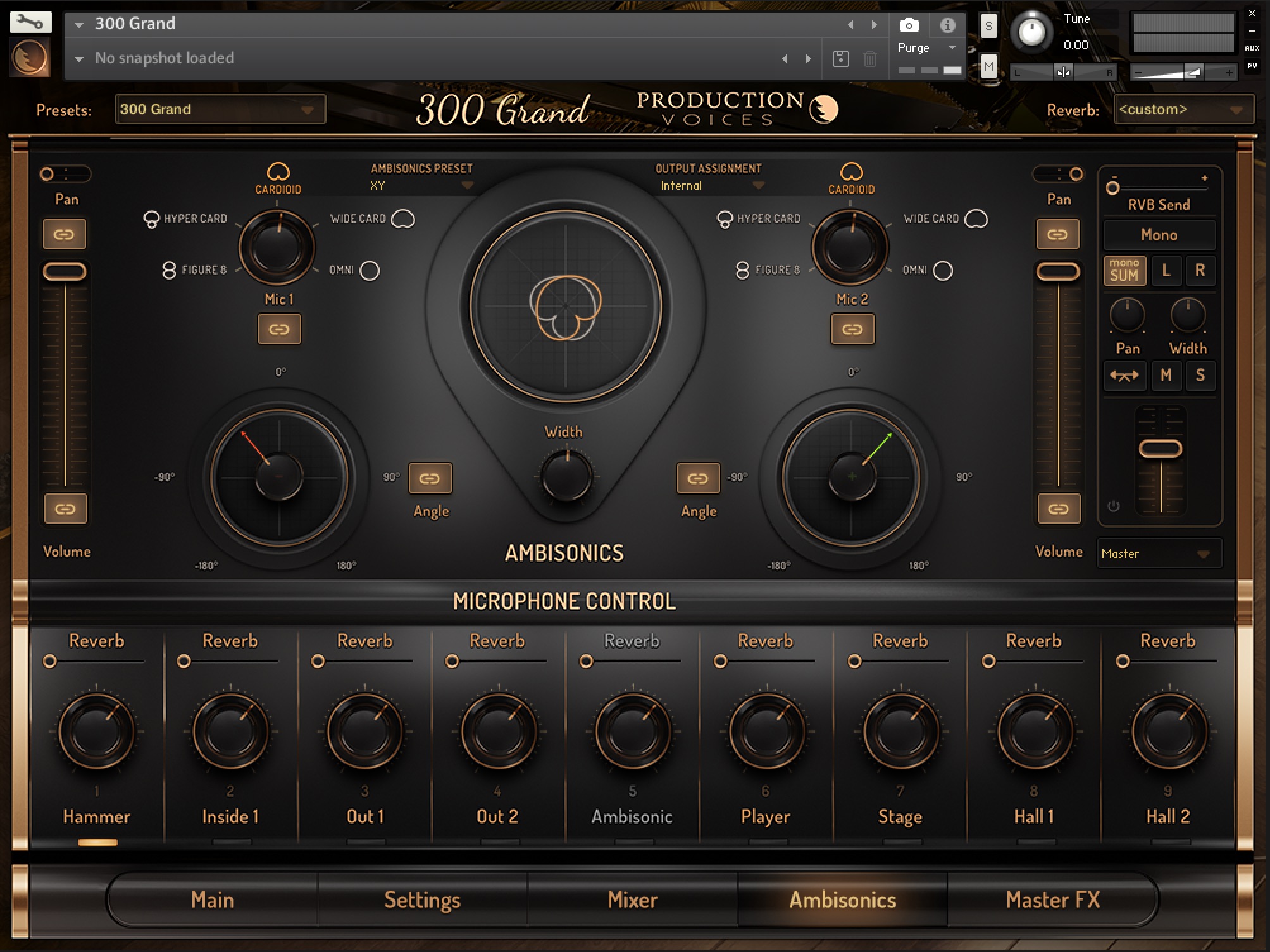The height and width of the screenshot is (952, 1270).
Task: Select Mic 2 Hyper Card pattern icon
Action: [x=725, y=219]
